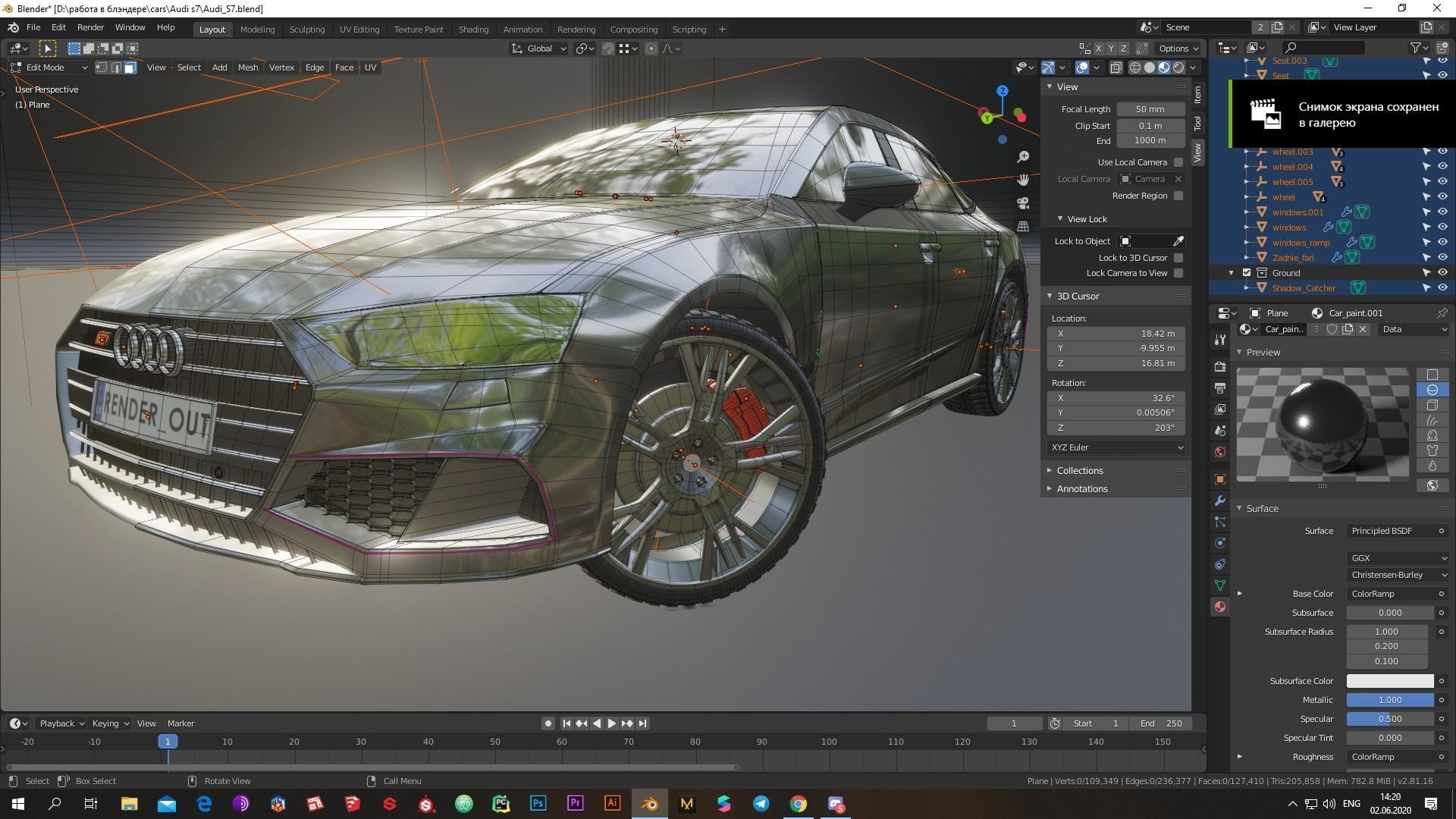Select cloth material preview type

(1432, 450)
